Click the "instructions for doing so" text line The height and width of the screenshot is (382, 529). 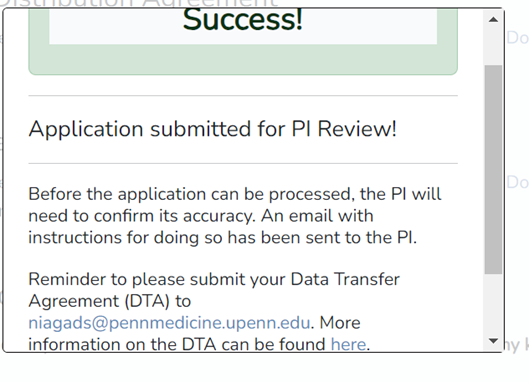click(x=223, y=238)
